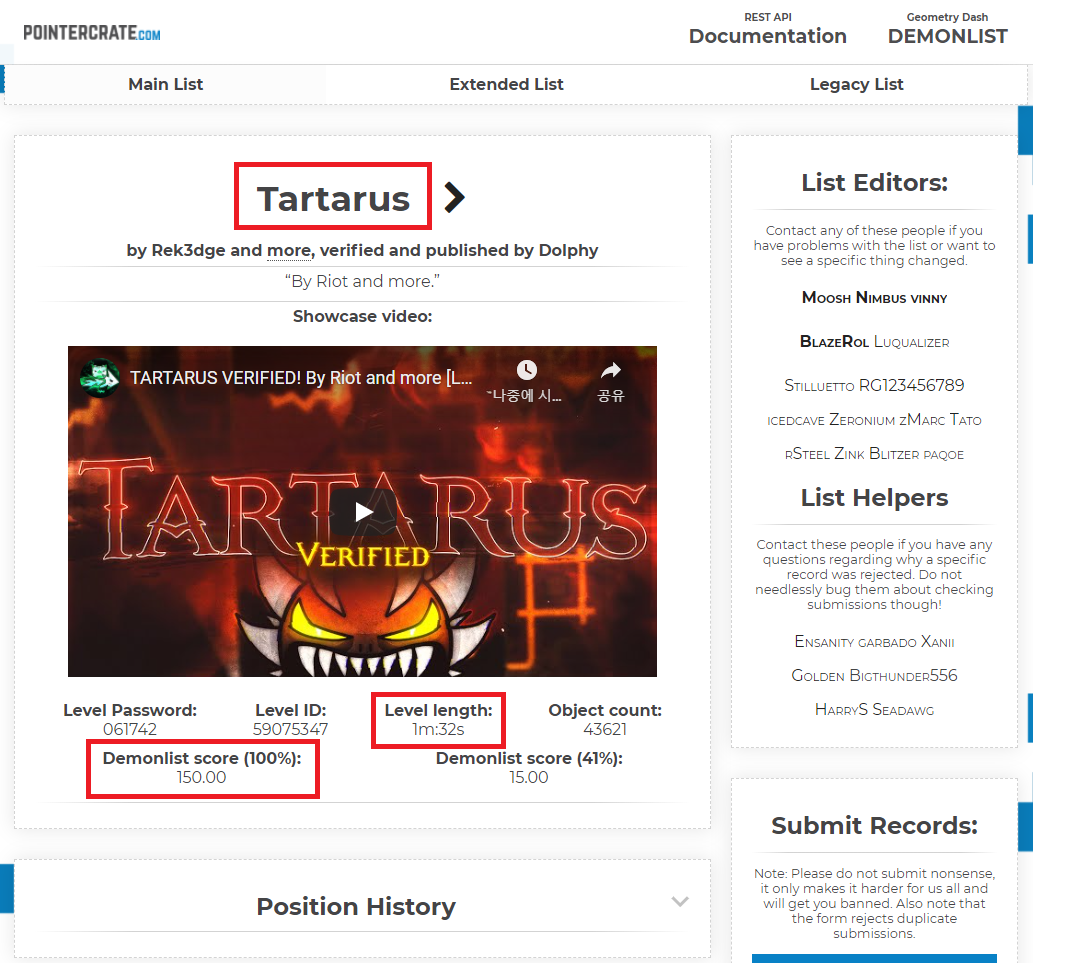
Task: Click list editor Tato
Action: (965, 420)
